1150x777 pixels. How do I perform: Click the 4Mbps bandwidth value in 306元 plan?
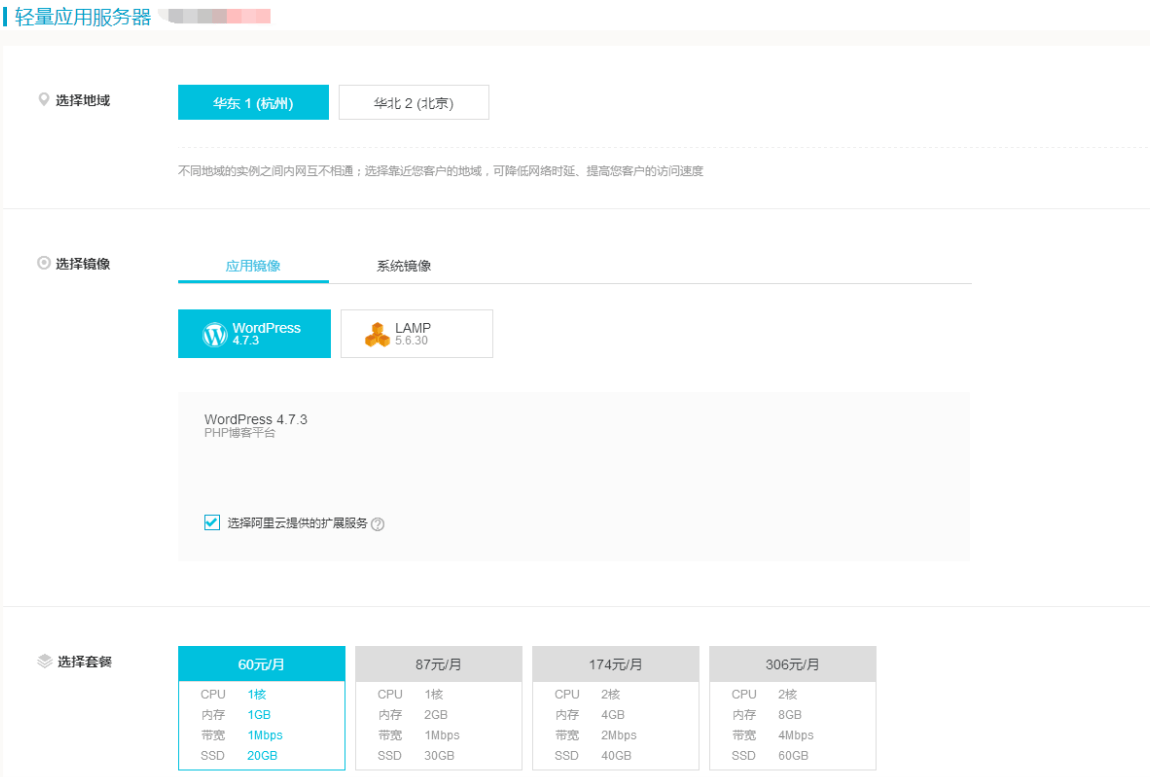[796, 735]
